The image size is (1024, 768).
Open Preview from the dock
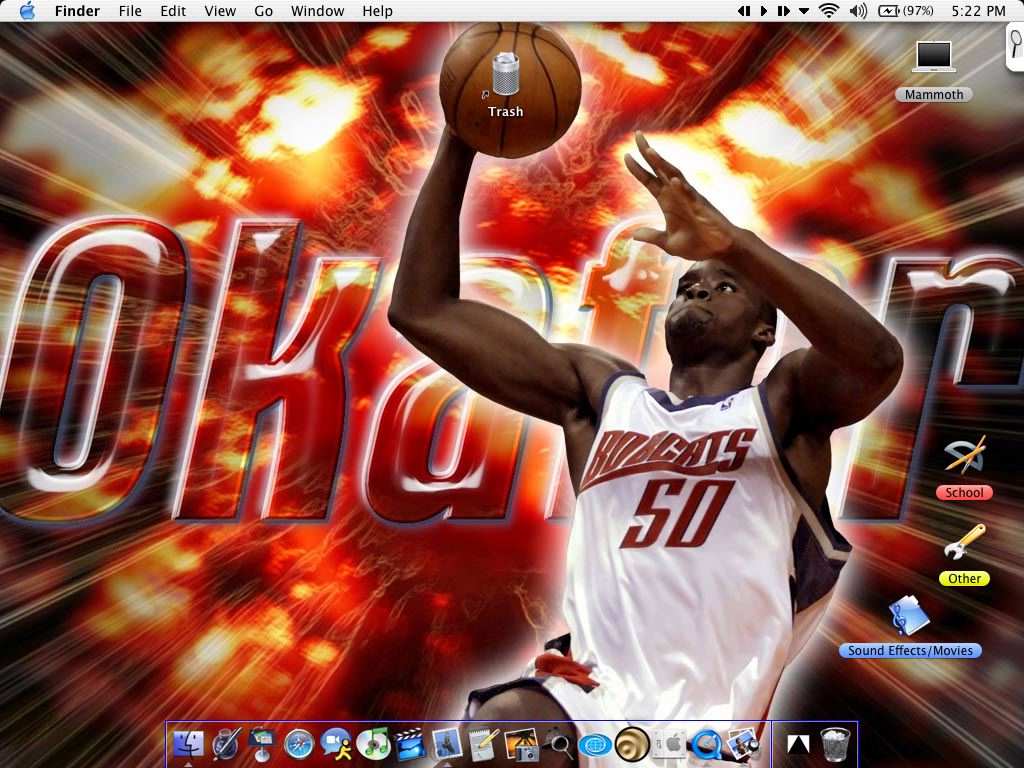[x=744, y=744]
